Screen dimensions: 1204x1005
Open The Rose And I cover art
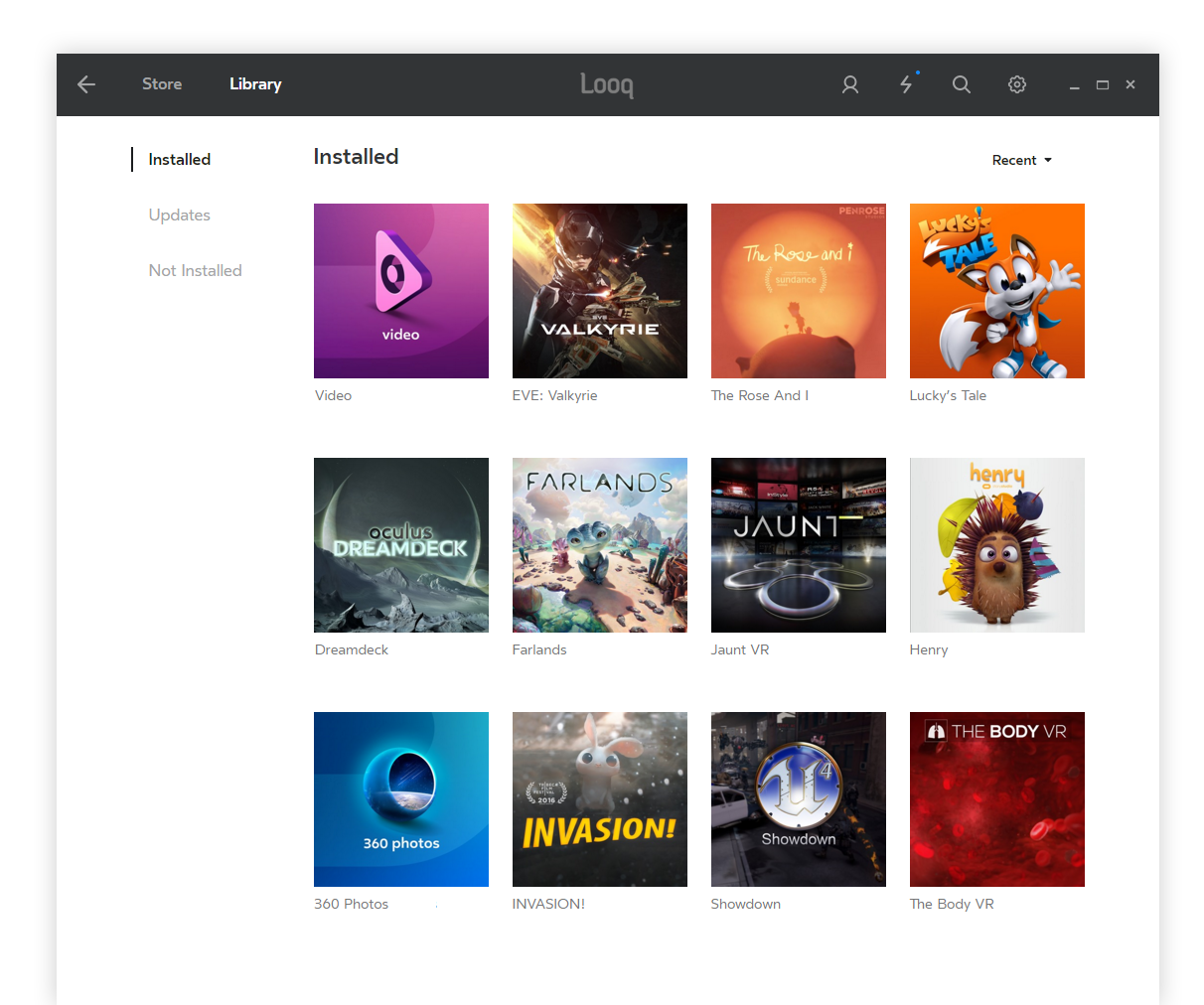pyautogui.click(x=799, y=291)
